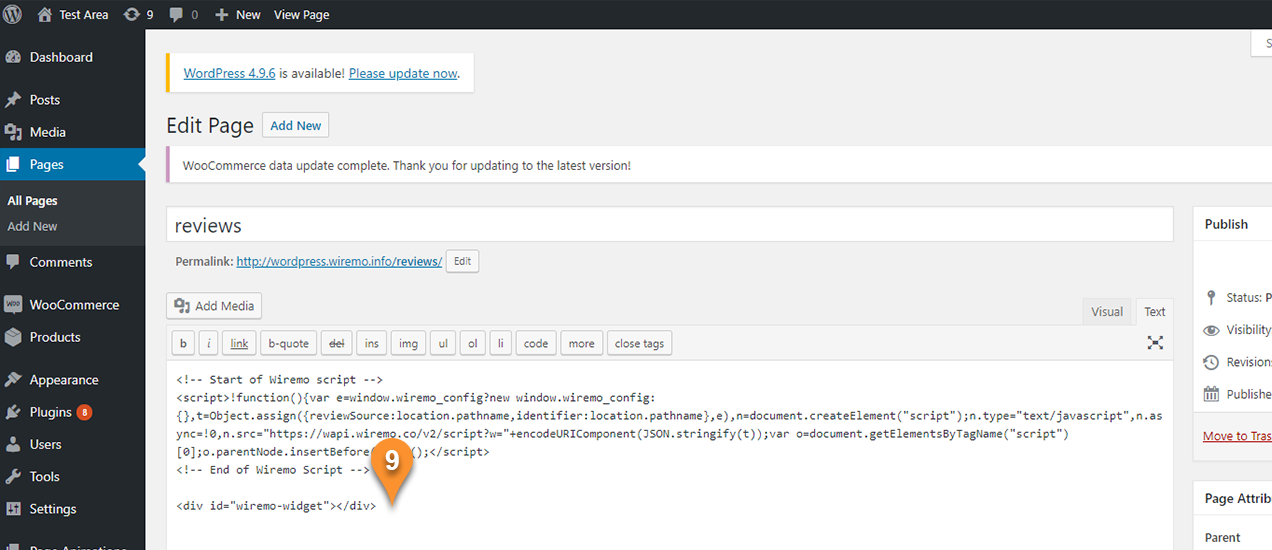Click the Pages sidebar icon

click(x=13, y=164)
